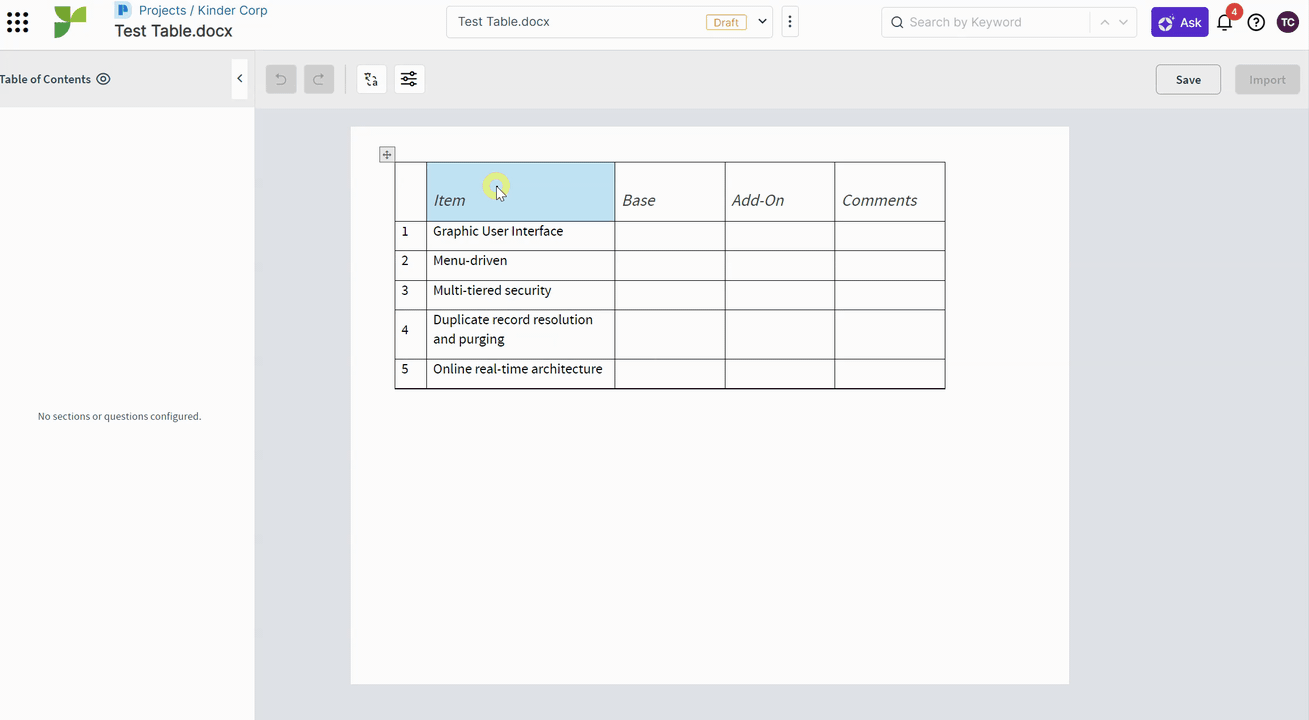Open the Ask assistant button

[1180, 22]
